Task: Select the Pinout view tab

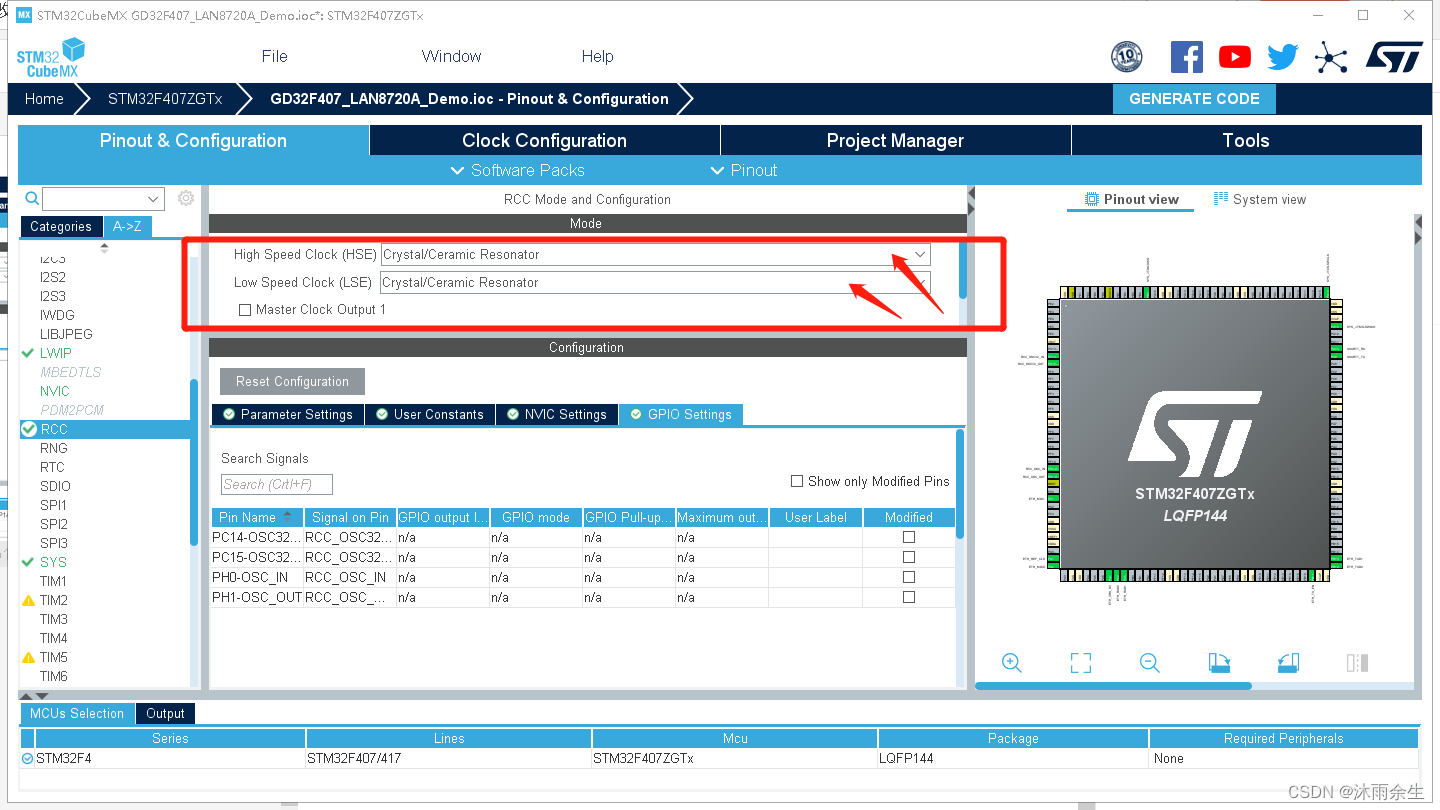Action: [1132, 199]
